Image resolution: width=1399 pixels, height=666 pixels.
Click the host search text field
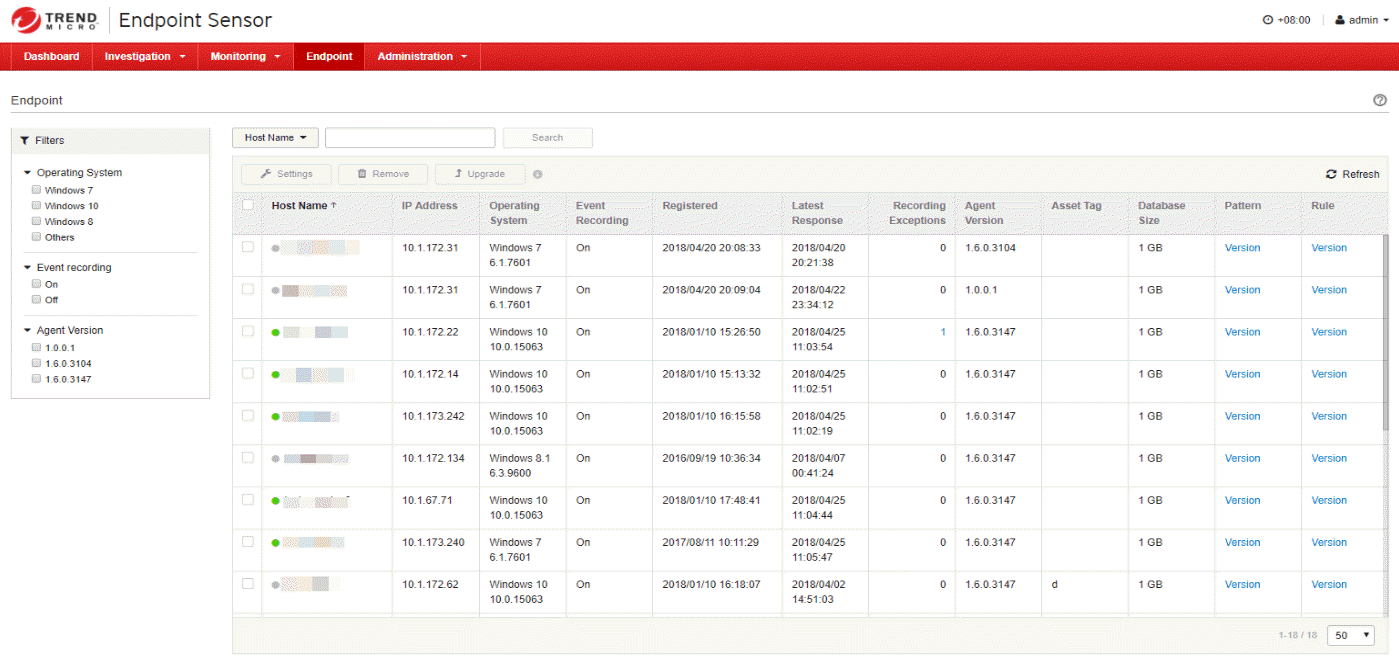410,138
